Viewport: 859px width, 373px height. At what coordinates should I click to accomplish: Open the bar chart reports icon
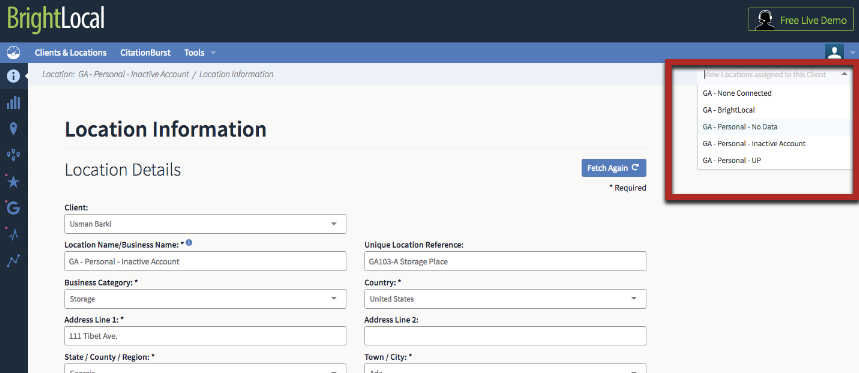[x=13, y=102]
